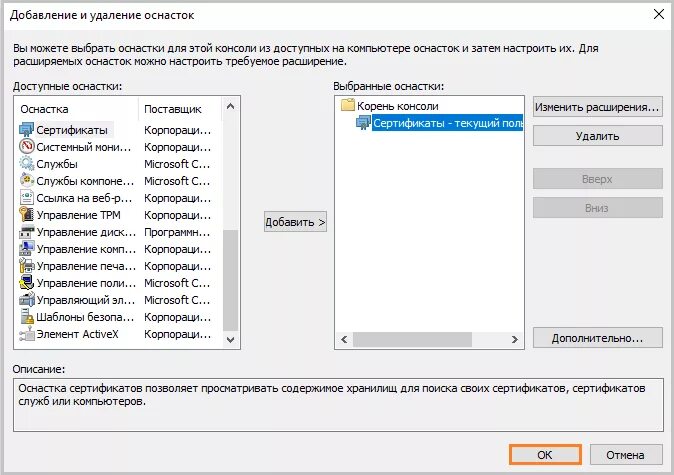Click the disabled Вверх button
The height and width of the screenshot is (475, 674).
point(597,179)
